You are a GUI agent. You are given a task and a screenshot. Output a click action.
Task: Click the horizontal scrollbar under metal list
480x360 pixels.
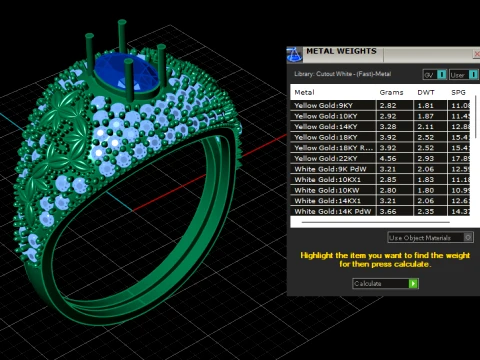point(376,222)
